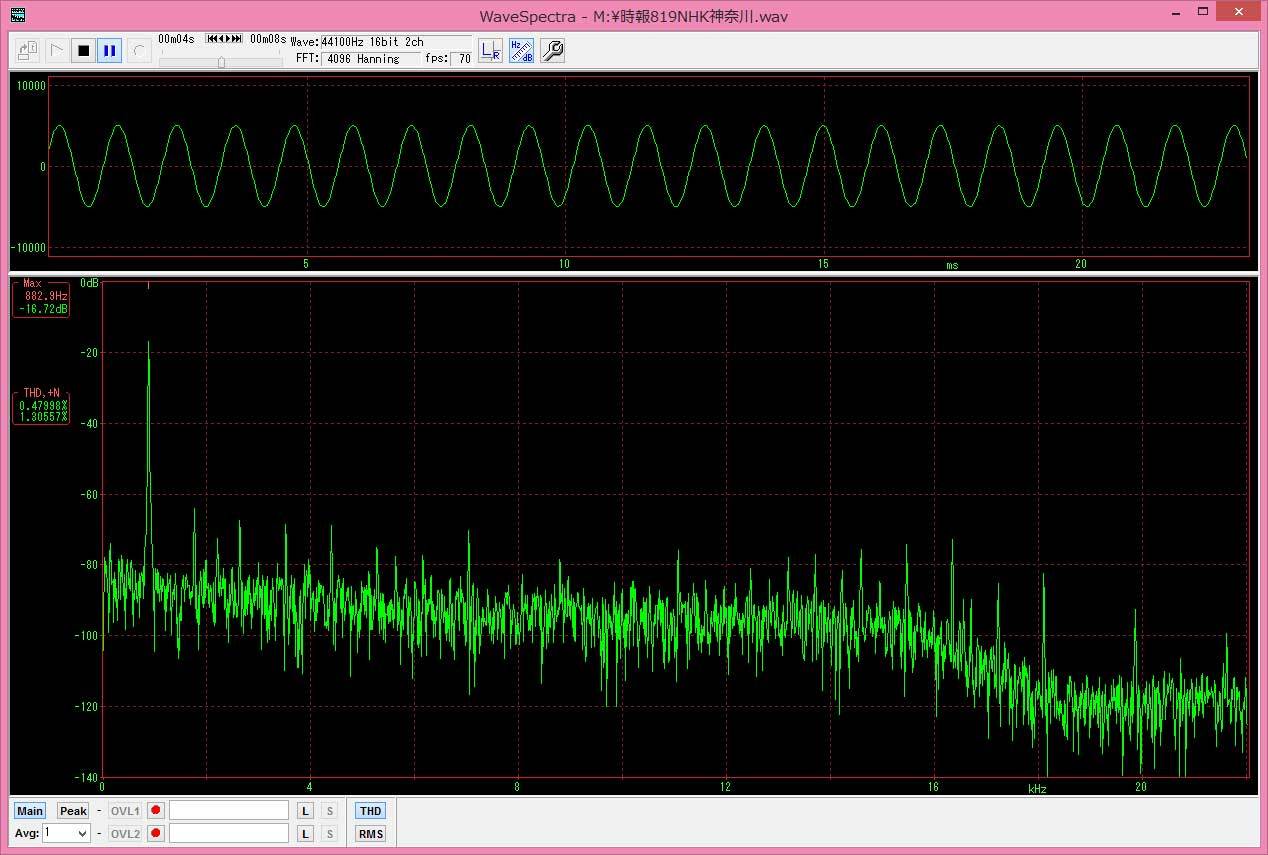
Task: Toggle the S button in the OVL1 row
Action: [x=329, y=811]
